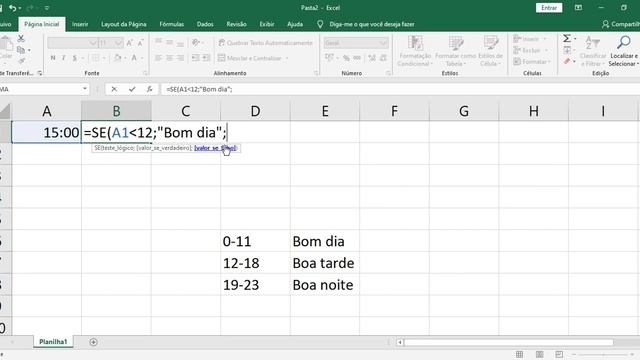Click the AutoSum sigma icon
The height and width of the screenshot is (360, 640).
(567, 38)
